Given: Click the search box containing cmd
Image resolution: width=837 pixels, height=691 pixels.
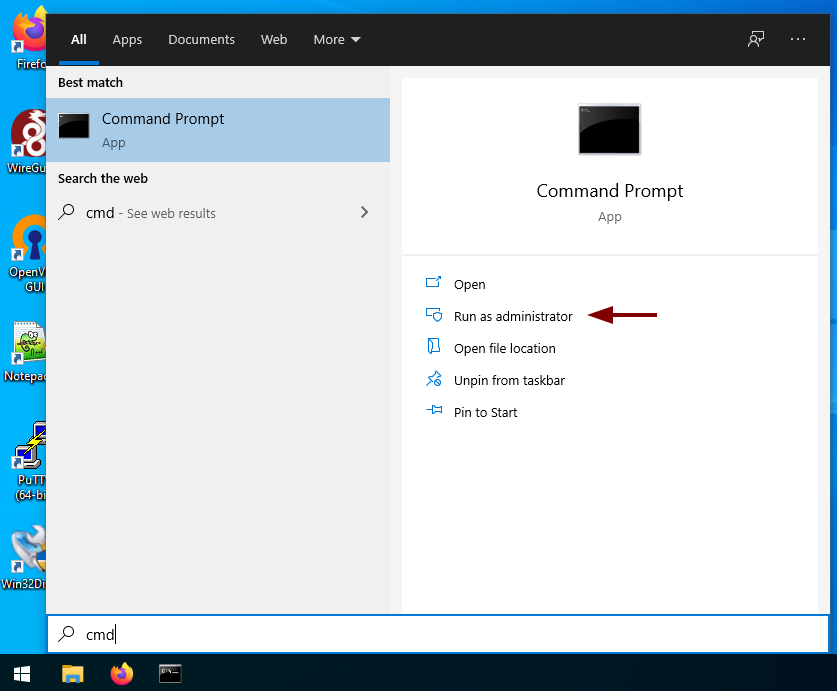Looking at the screenshot, I should (x=440, y=634).
